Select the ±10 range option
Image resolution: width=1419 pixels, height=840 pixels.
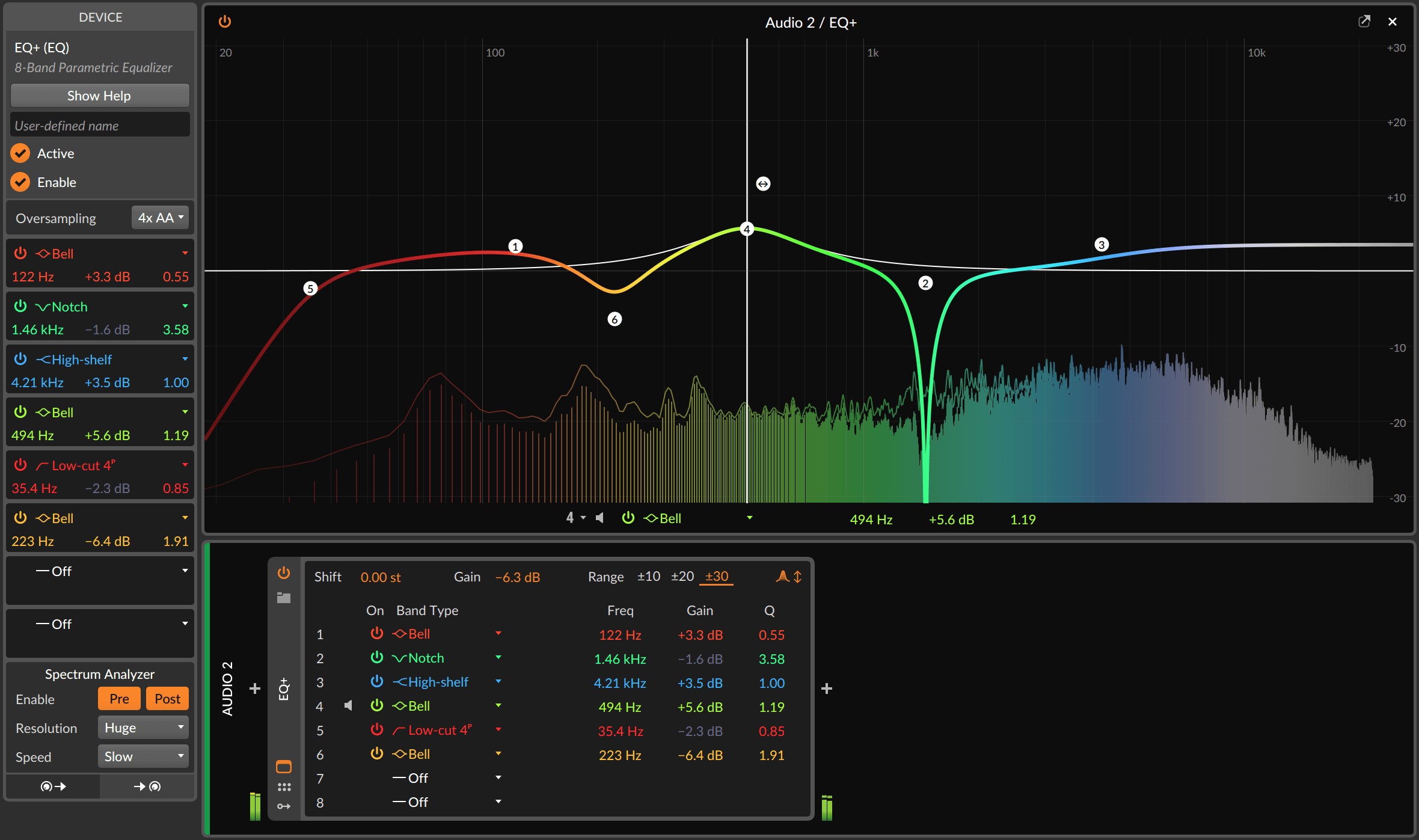(x=648, y=577)
